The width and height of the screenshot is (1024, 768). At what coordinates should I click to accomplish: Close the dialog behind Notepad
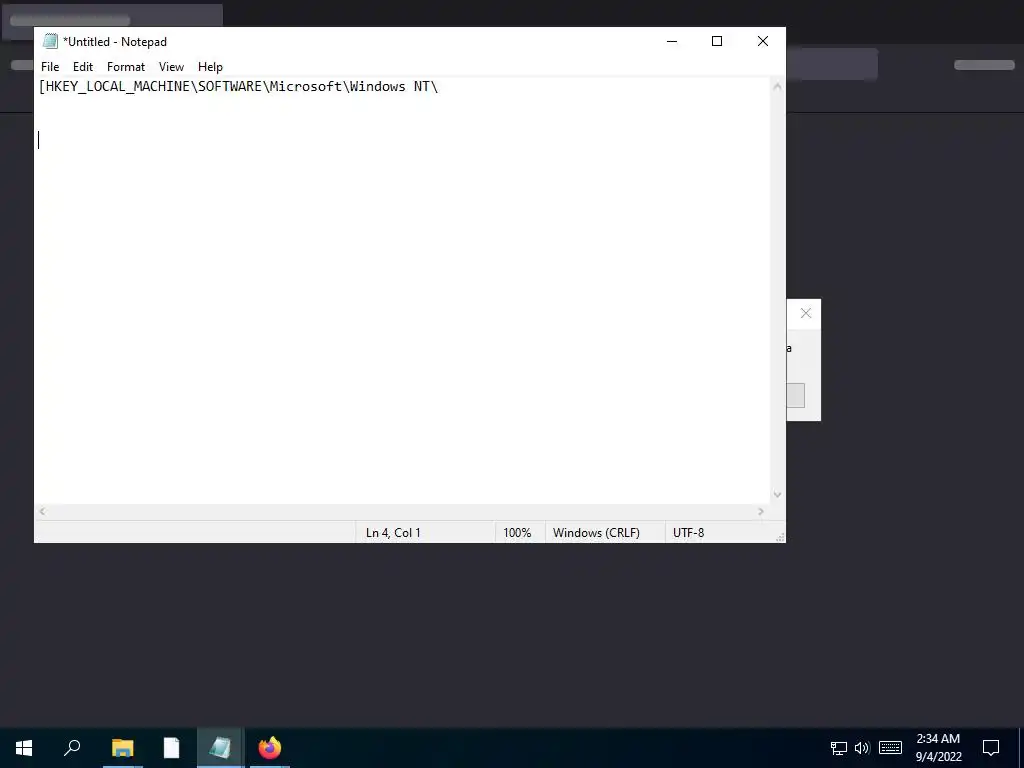pos(805,313)
